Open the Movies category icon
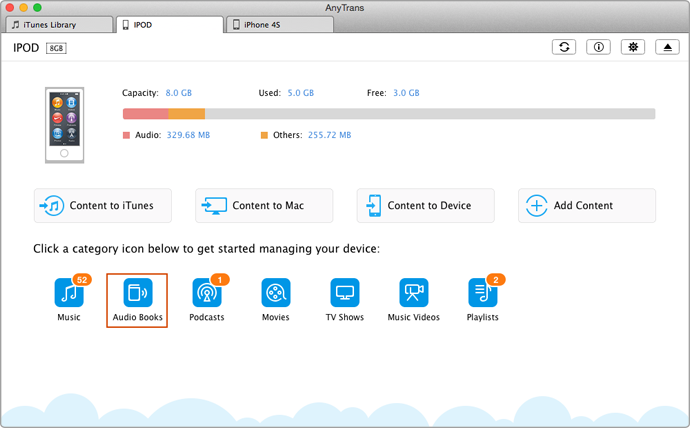 pos(276,293)
